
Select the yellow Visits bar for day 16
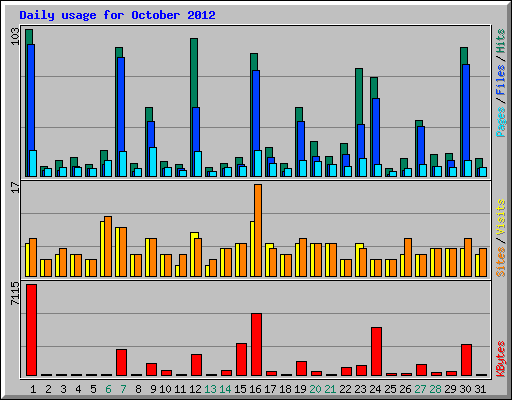[x=252, y=249]
